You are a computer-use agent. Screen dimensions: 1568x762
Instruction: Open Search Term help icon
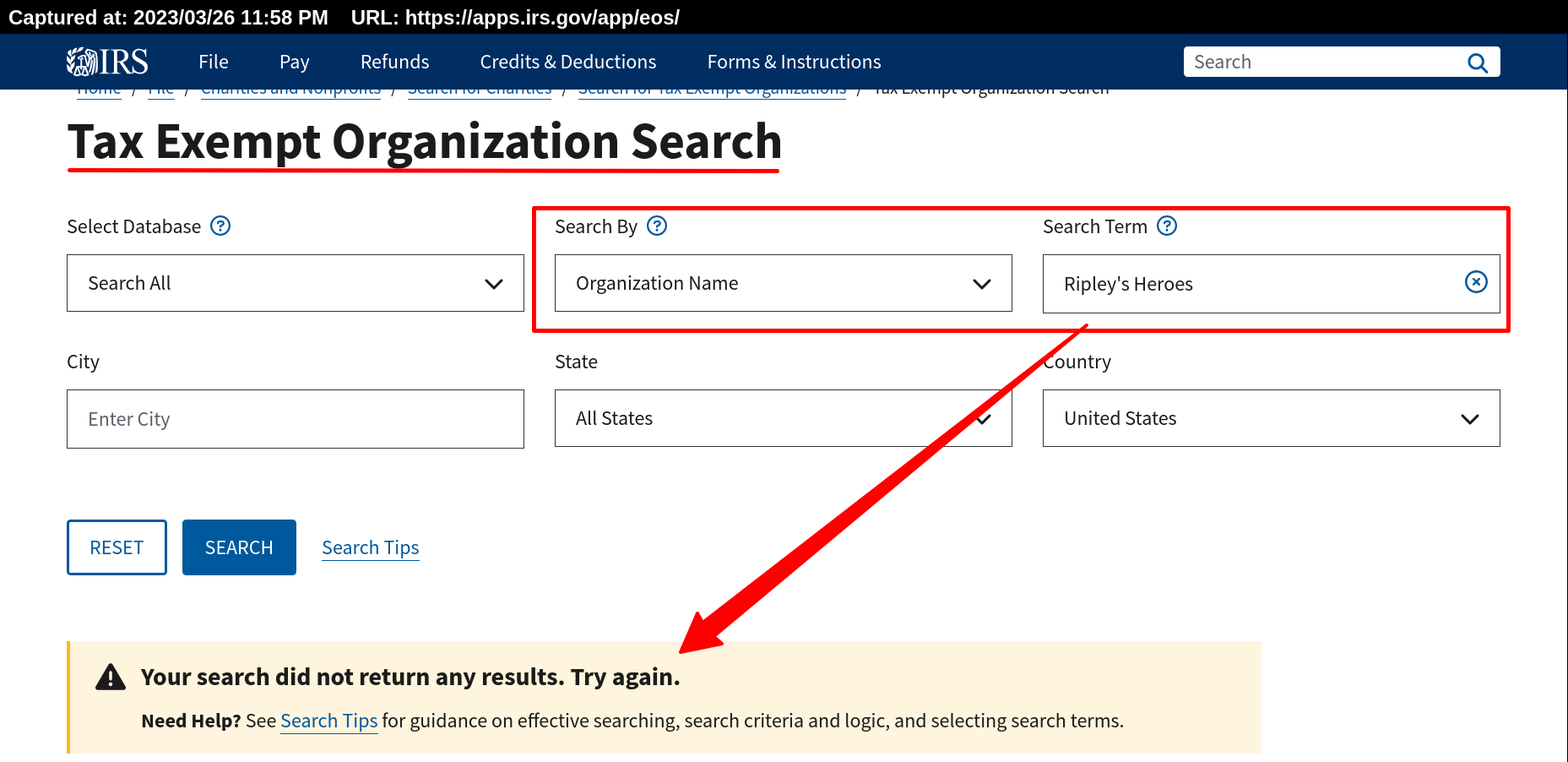[1167, 226]
